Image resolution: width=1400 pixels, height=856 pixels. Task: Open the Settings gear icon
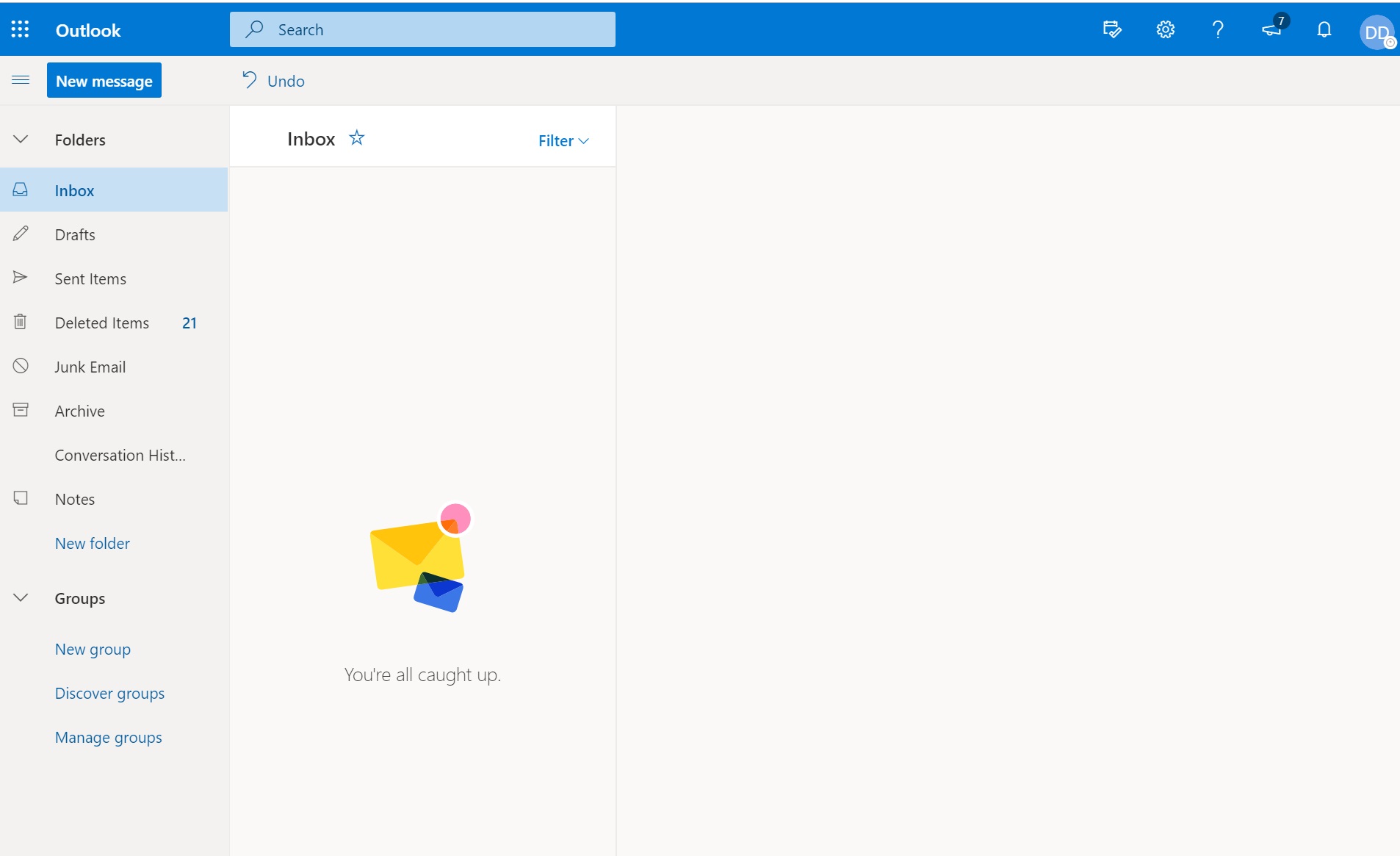point(1165,29)
